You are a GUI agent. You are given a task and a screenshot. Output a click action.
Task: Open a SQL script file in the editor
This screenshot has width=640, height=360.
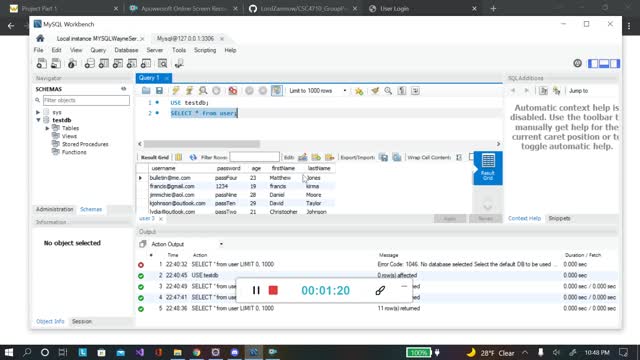[146, 91]
